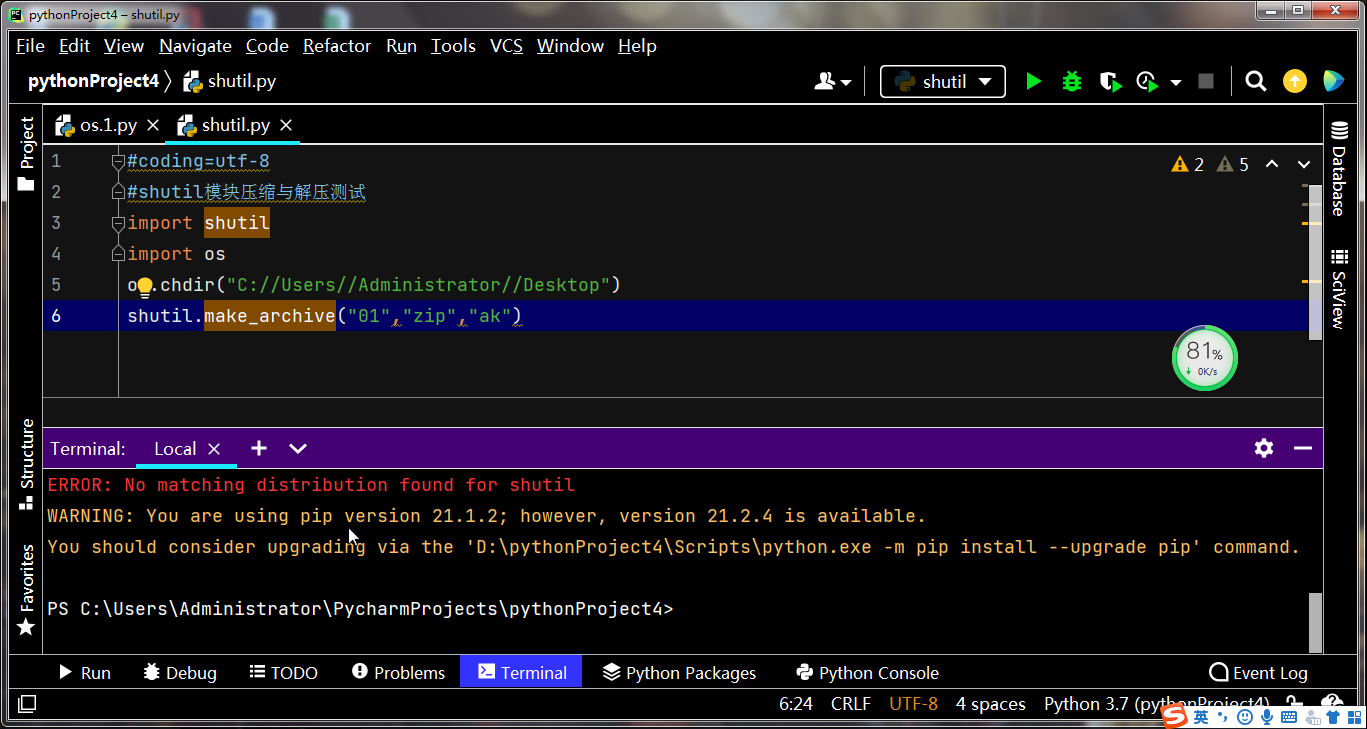Open the File menu

(x=30, y=46)
